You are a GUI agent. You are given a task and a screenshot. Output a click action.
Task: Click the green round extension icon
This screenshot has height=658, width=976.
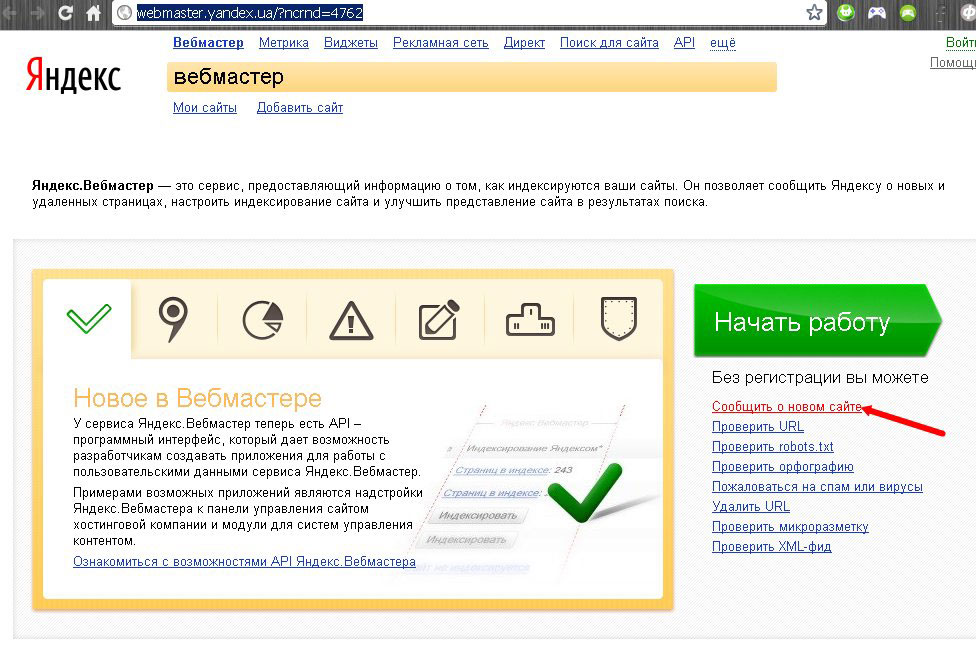(x=908, y=12)
